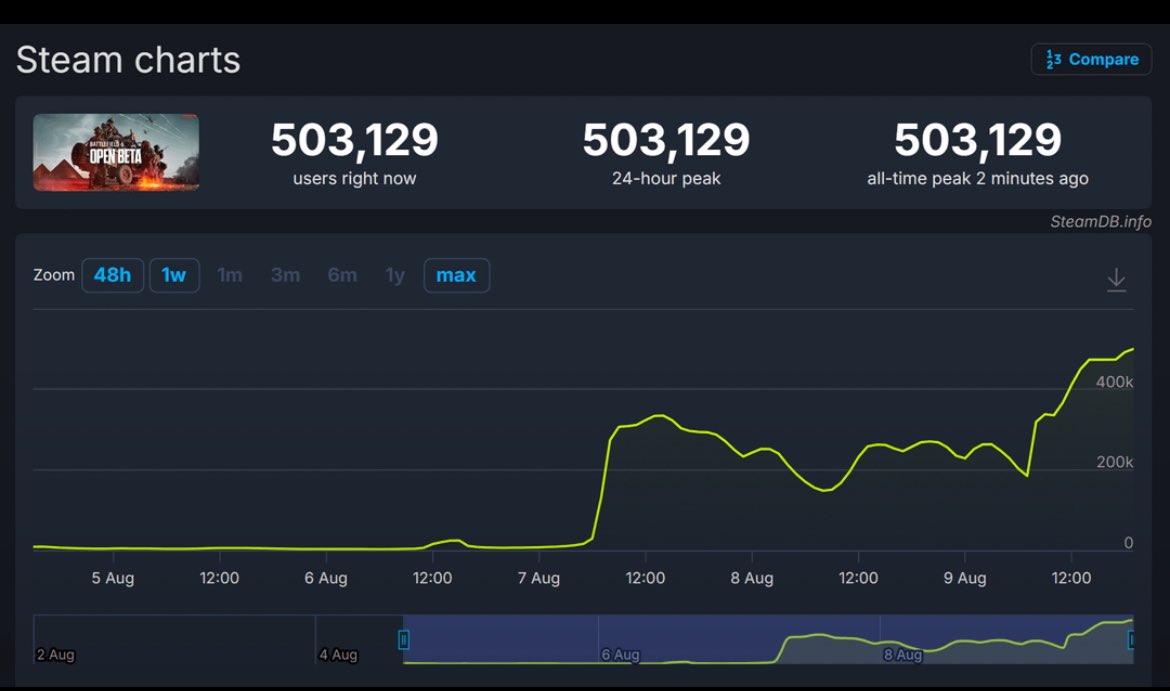Screen dimensions: 1170x691
Task: Pick the 6m zoom range
Action: tap(342, 275)
